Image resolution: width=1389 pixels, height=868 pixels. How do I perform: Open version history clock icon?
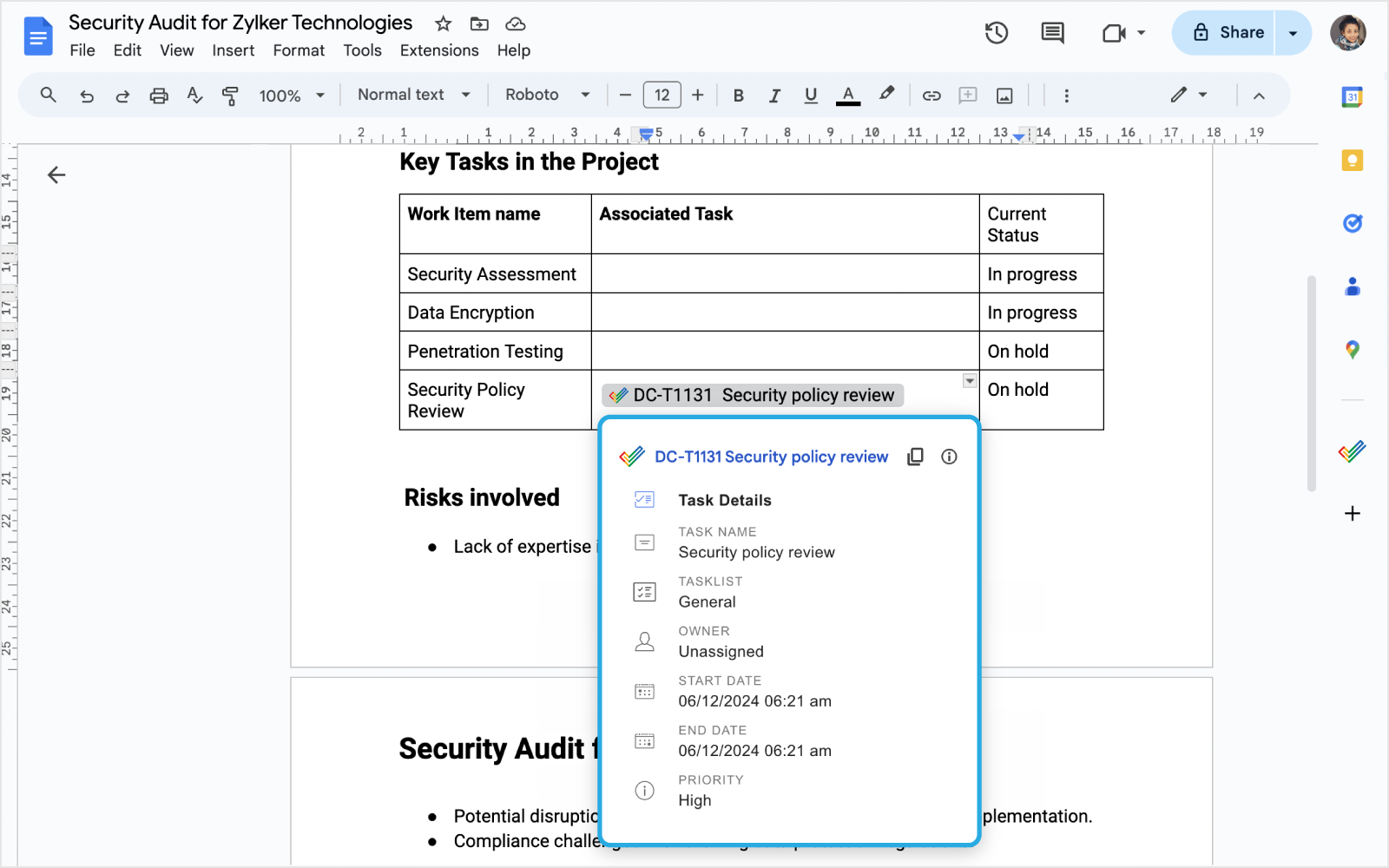pyautogui.click(x=997, y=33)
